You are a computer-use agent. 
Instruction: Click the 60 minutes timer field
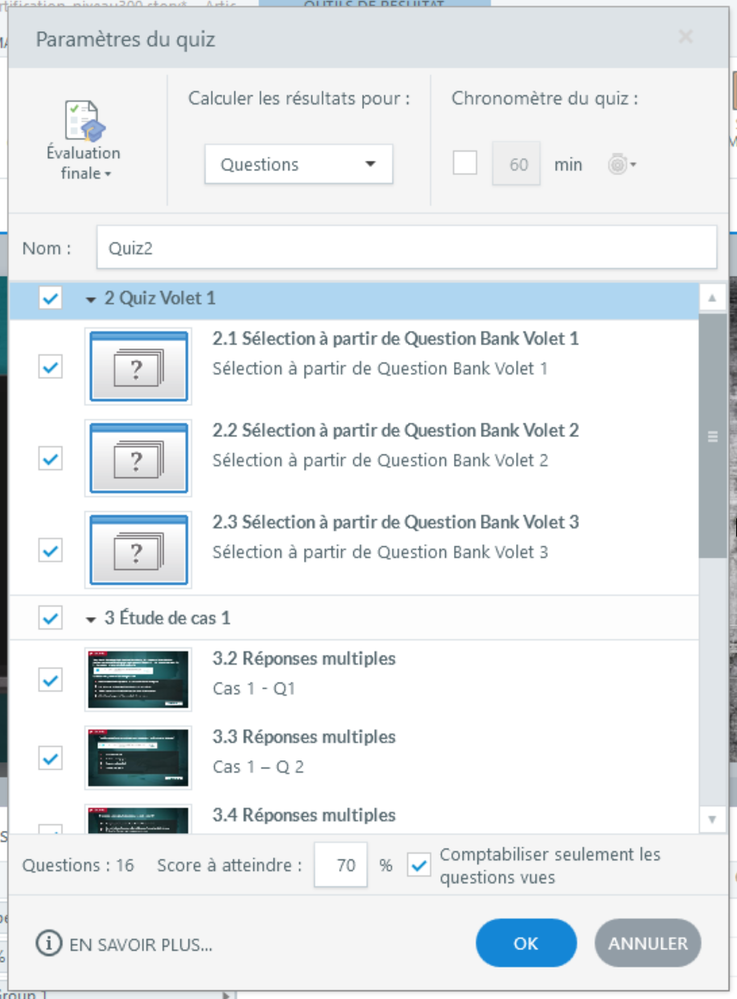coord(517,164)
